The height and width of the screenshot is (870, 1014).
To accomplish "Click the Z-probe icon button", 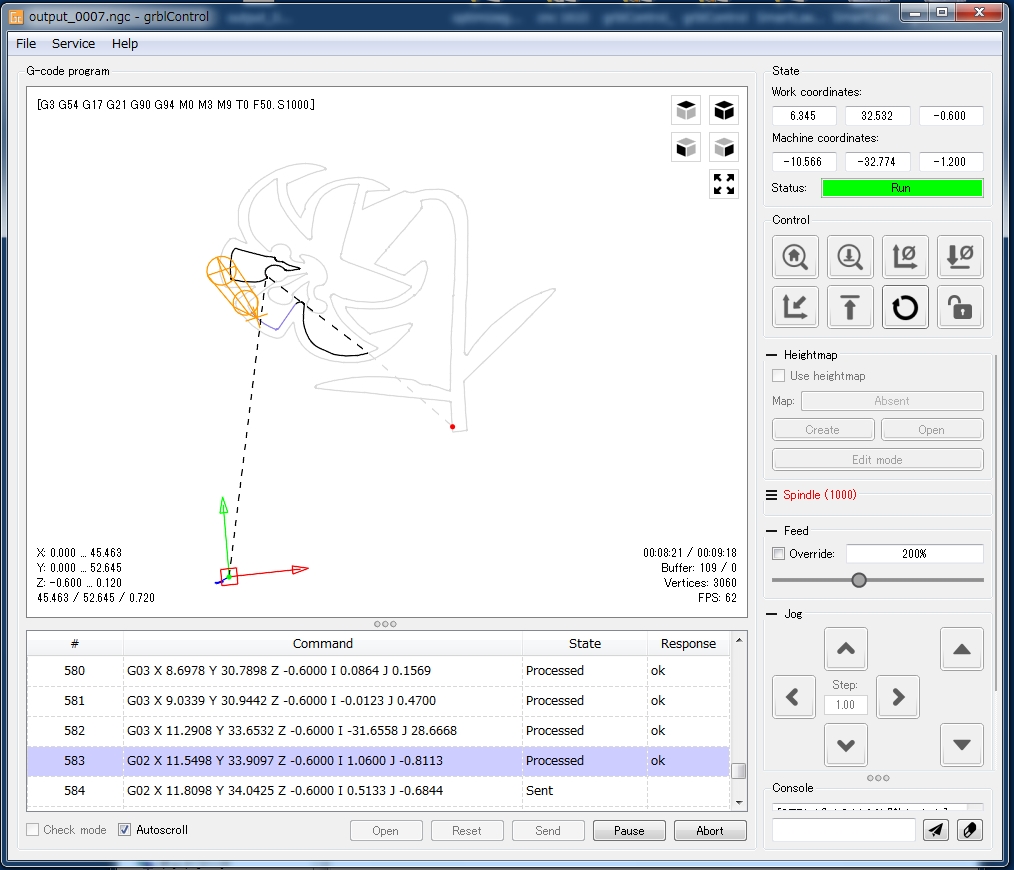I will click(850, 257).
